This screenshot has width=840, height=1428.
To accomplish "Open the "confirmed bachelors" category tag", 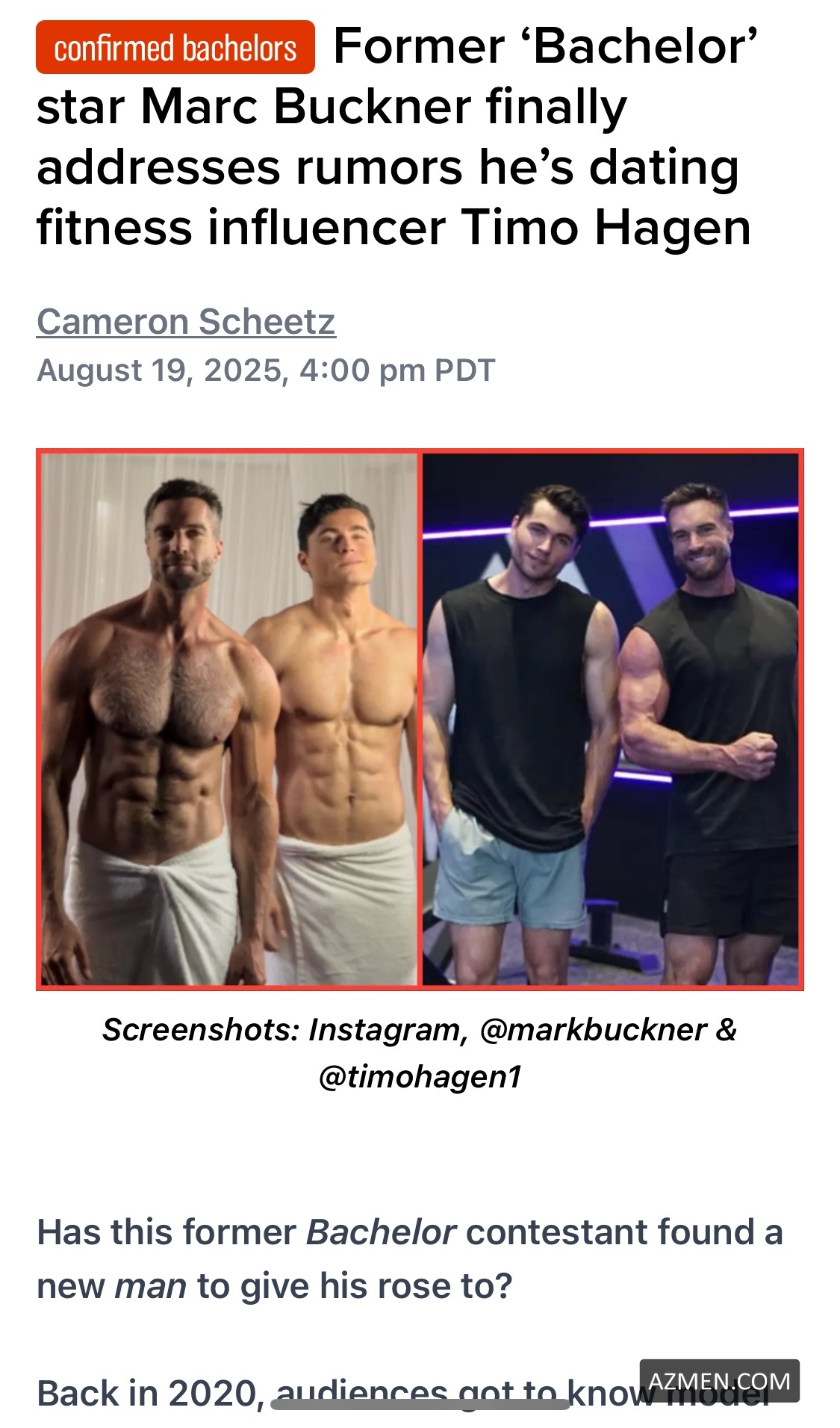I will tap(175, 48).
